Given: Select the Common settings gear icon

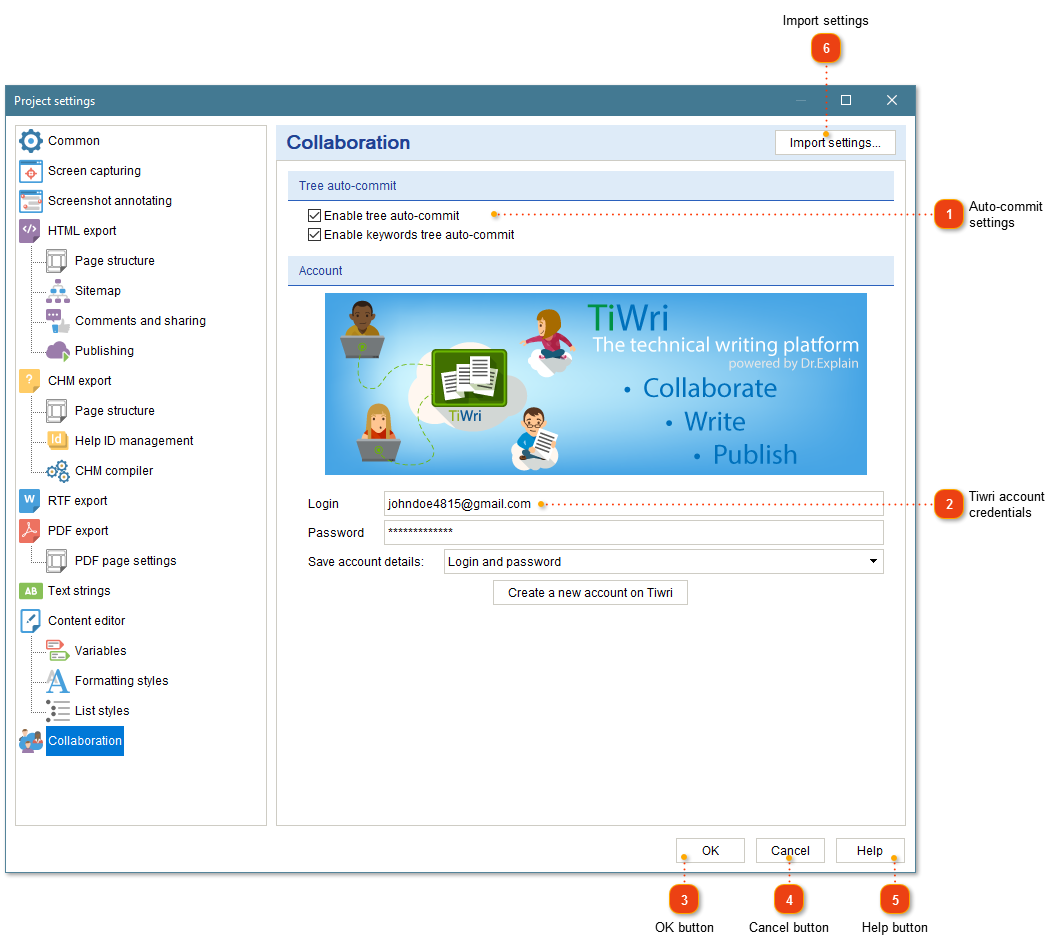Looking at the screenshot, I should point(30,140).
